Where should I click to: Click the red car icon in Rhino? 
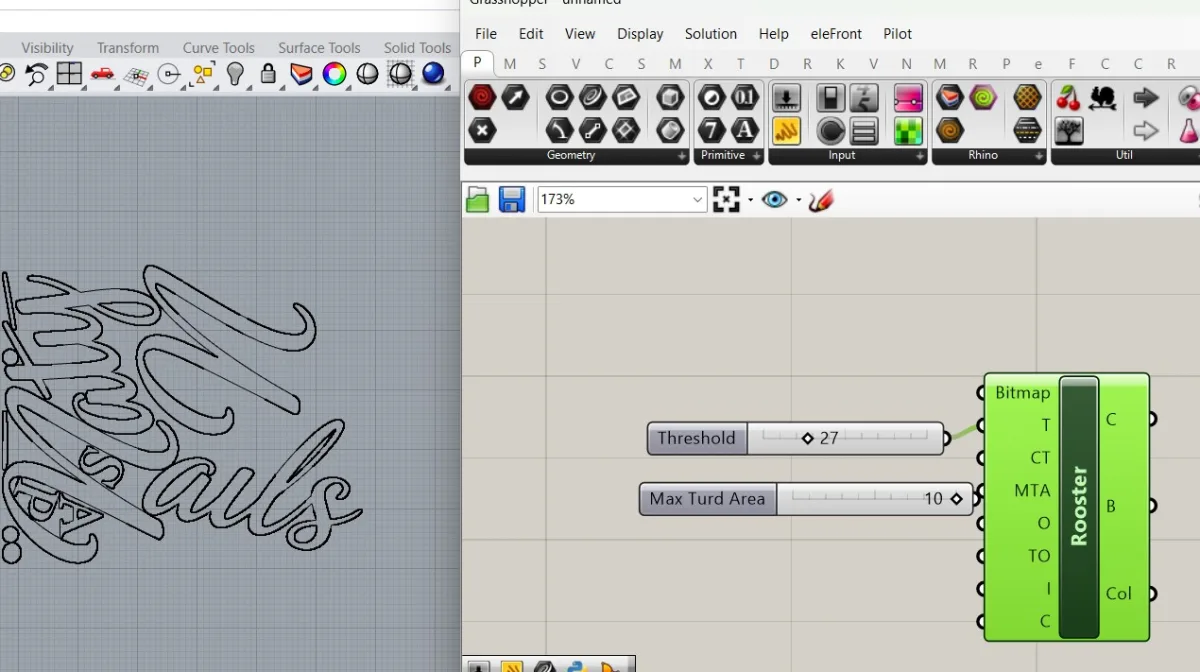click(x=102, y=74)
